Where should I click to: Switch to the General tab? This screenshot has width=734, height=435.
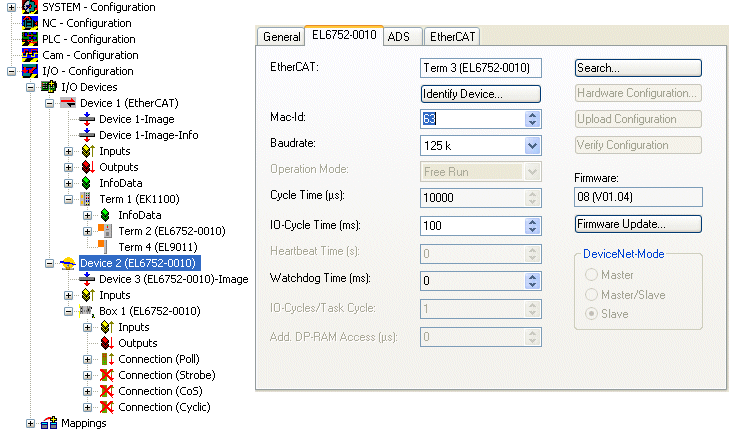click(281, 37)
